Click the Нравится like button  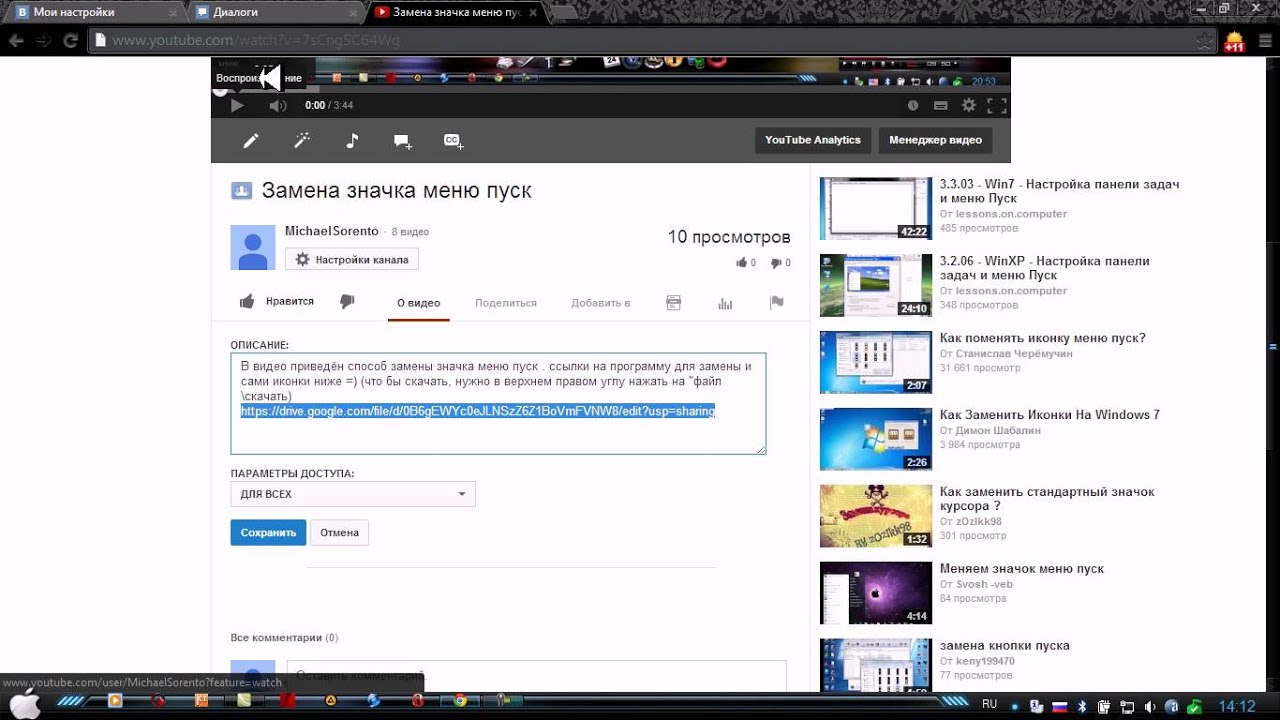tap(277, 301)
